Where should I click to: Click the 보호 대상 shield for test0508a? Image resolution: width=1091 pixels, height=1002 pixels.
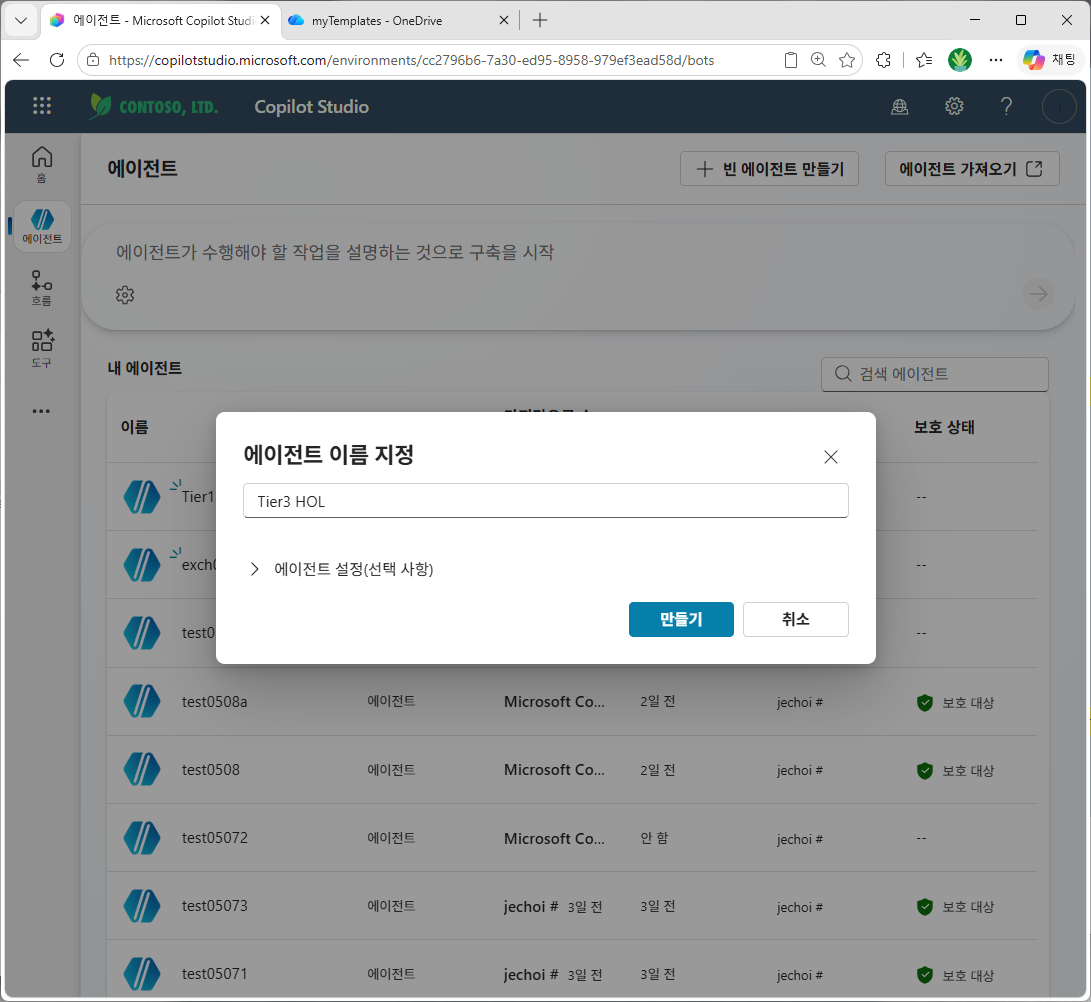(x=925, y=703)
